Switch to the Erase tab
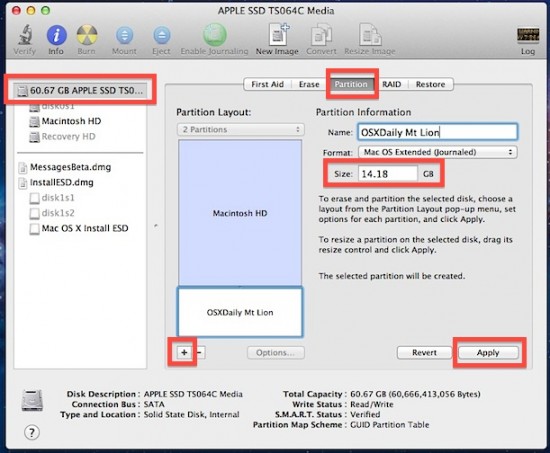Image resolution: width=550 pixels, height=453 pixels. [309, 84]
